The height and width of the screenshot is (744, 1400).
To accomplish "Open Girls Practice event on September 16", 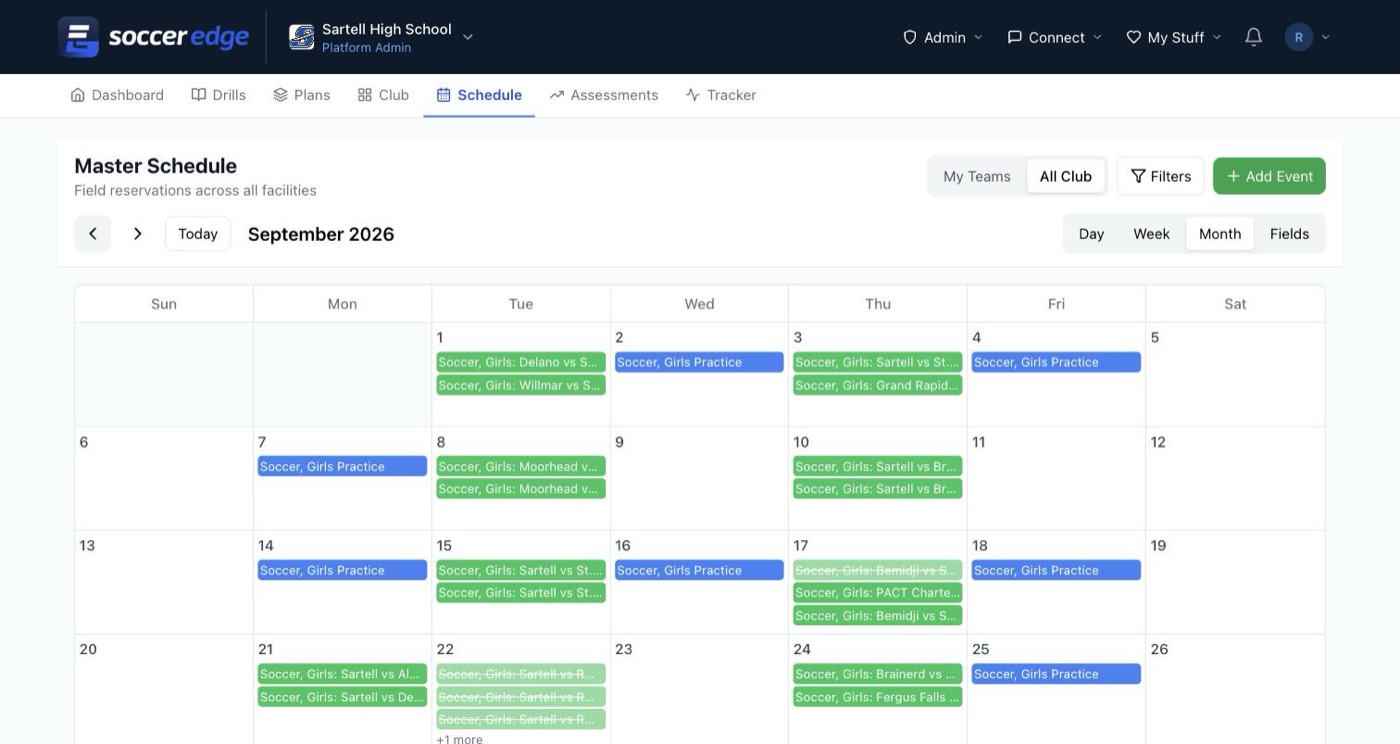I will 699,570.
